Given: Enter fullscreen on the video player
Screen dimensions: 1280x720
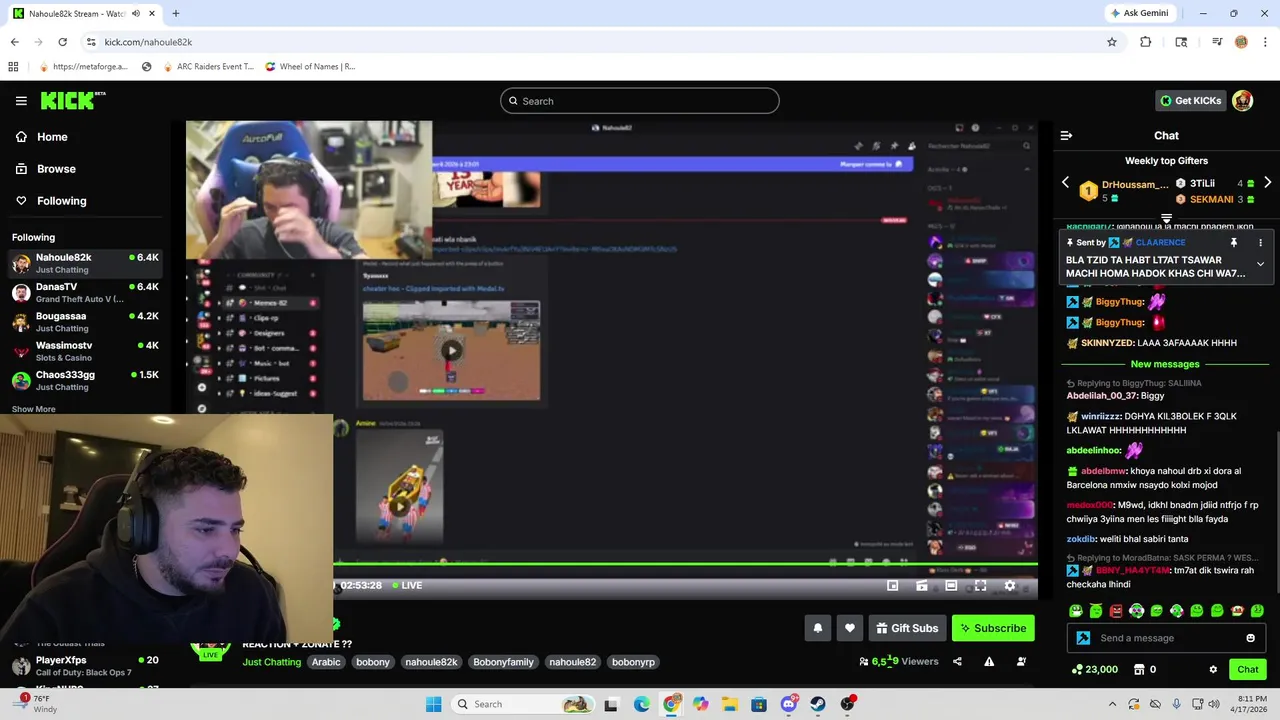Looking at the screenshot, I should [980, 586].
